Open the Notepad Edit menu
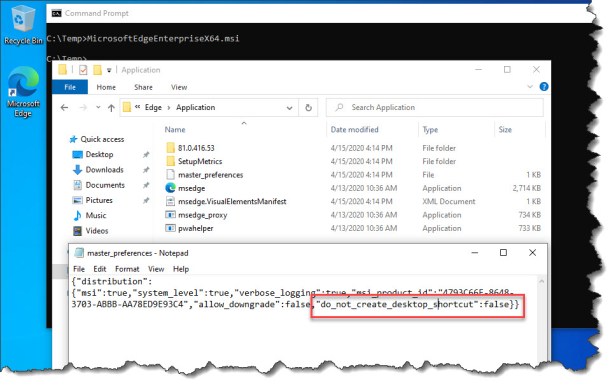 pyautogui.click(x=100, y=269)
